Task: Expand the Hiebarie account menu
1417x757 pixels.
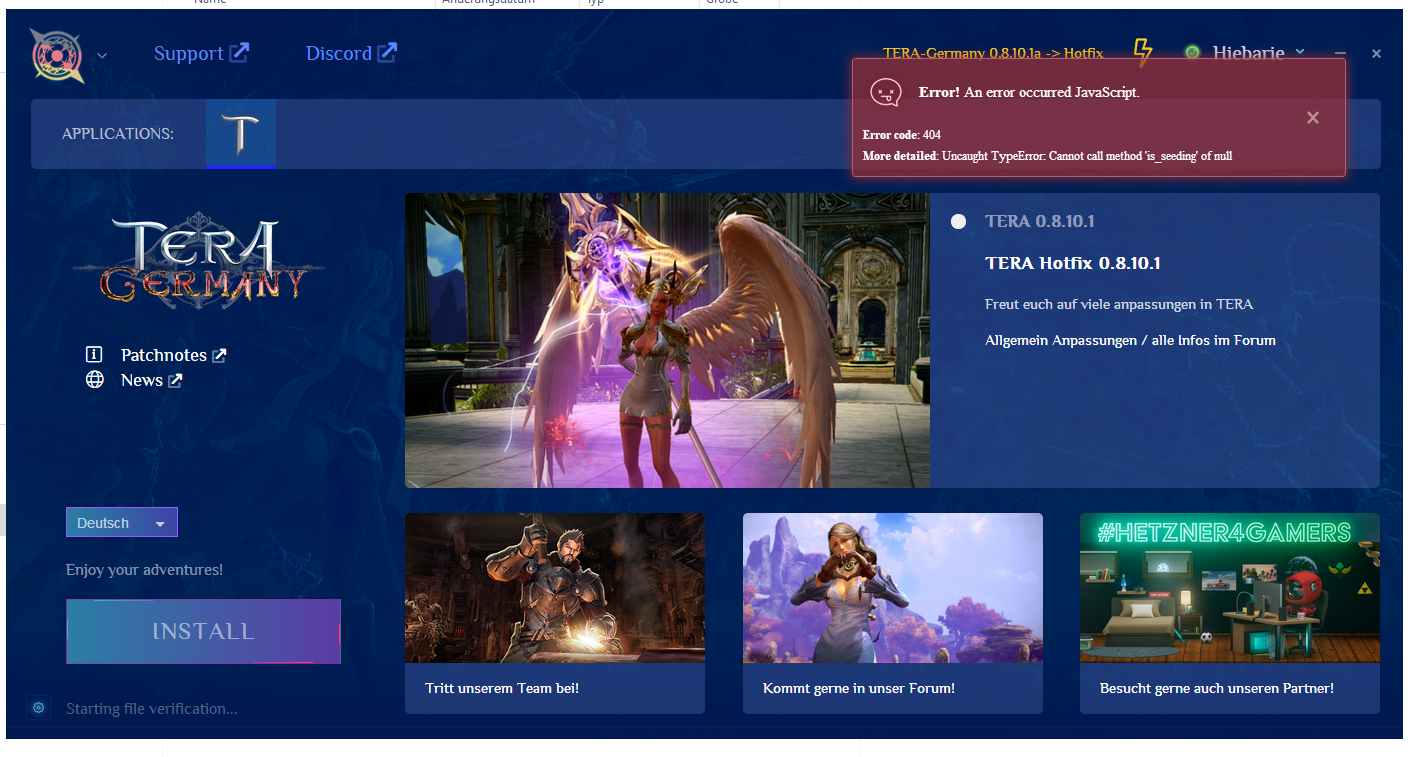Action: 1299,52
